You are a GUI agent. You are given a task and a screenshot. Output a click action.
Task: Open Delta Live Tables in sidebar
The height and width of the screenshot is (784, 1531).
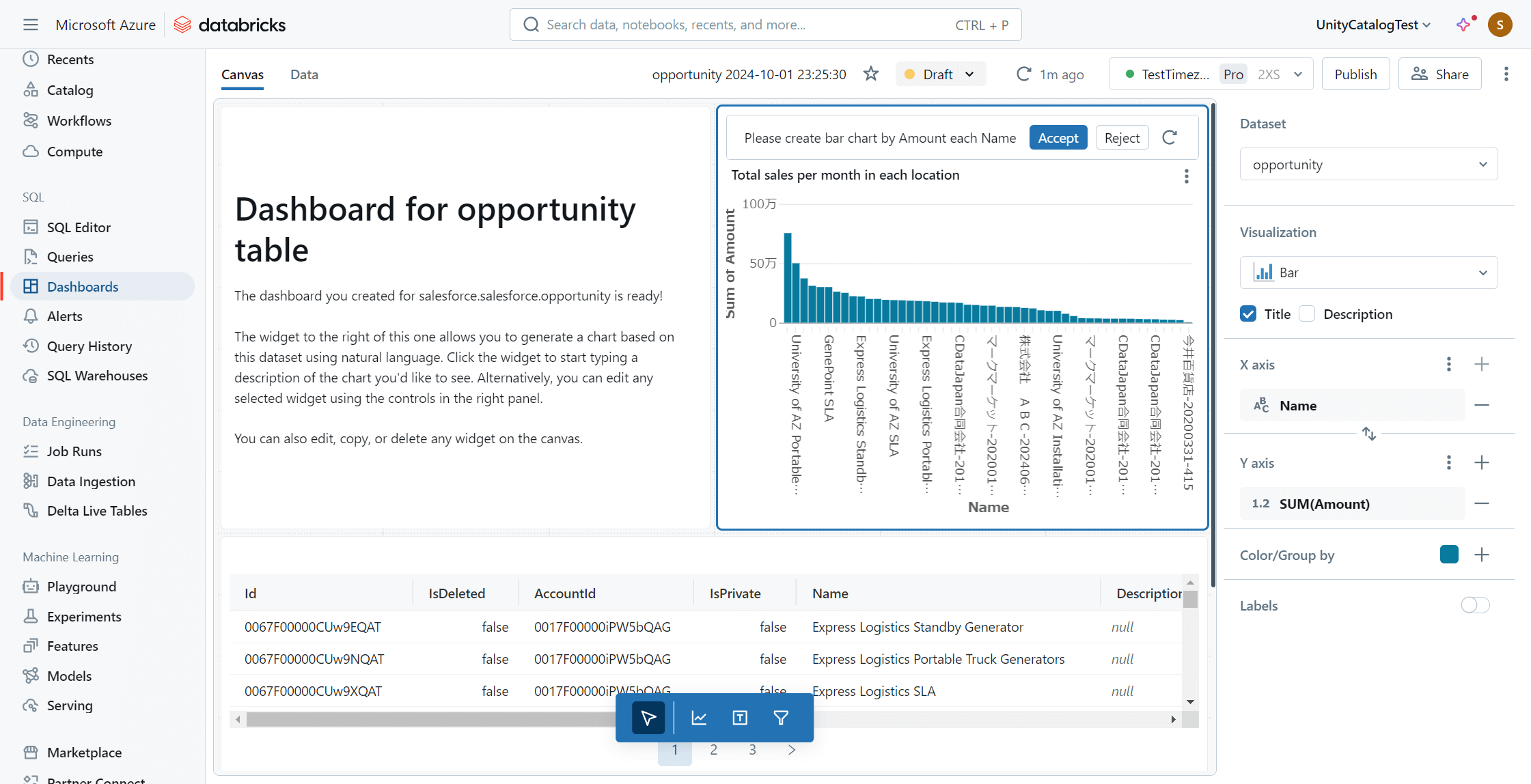(x=97, y=511)
